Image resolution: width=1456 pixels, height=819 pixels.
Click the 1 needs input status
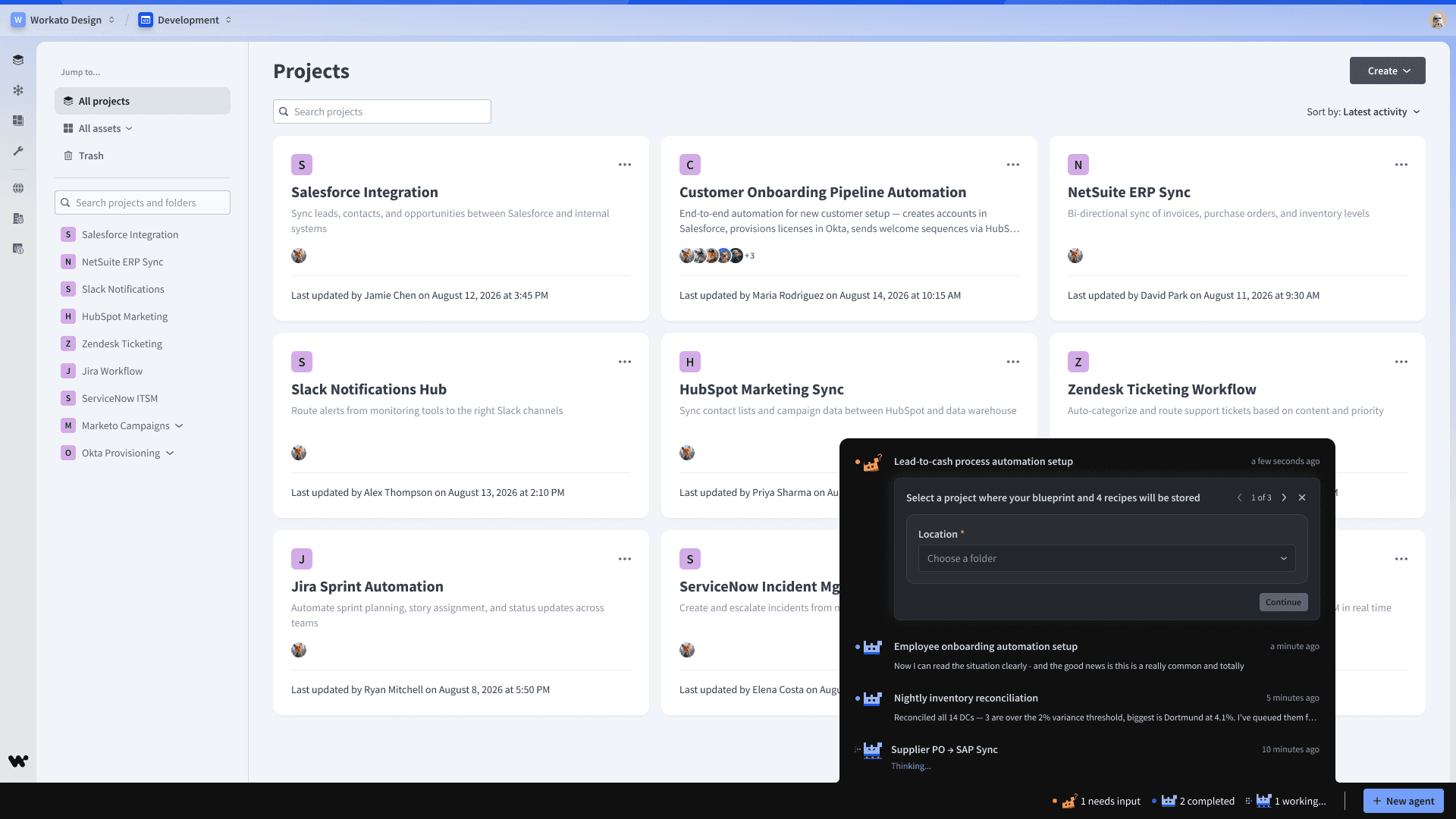click(1097, 801)
